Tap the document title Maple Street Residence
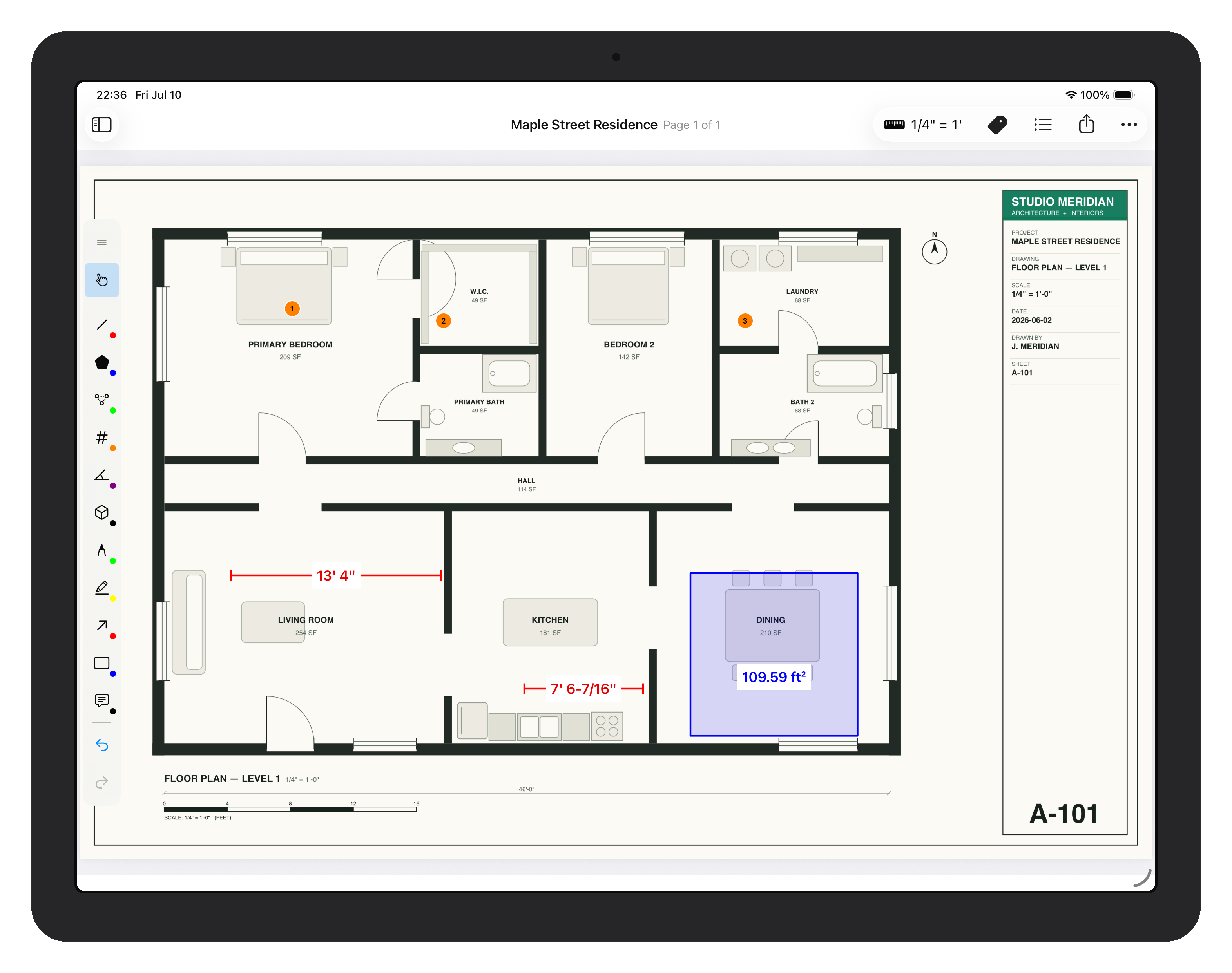 [583, 125]
